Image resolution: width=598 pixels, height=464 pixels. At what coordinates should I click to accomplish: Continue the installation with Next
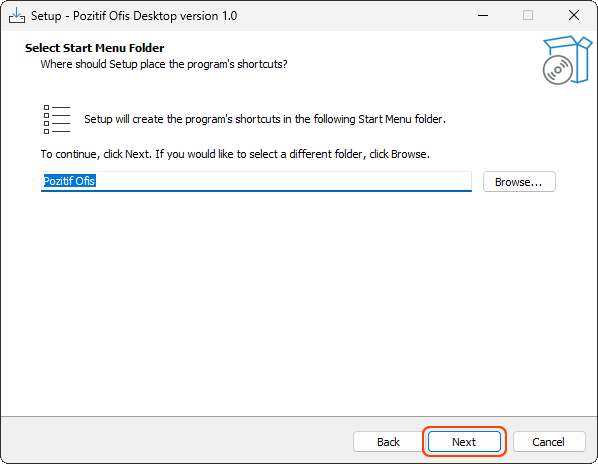464,442
